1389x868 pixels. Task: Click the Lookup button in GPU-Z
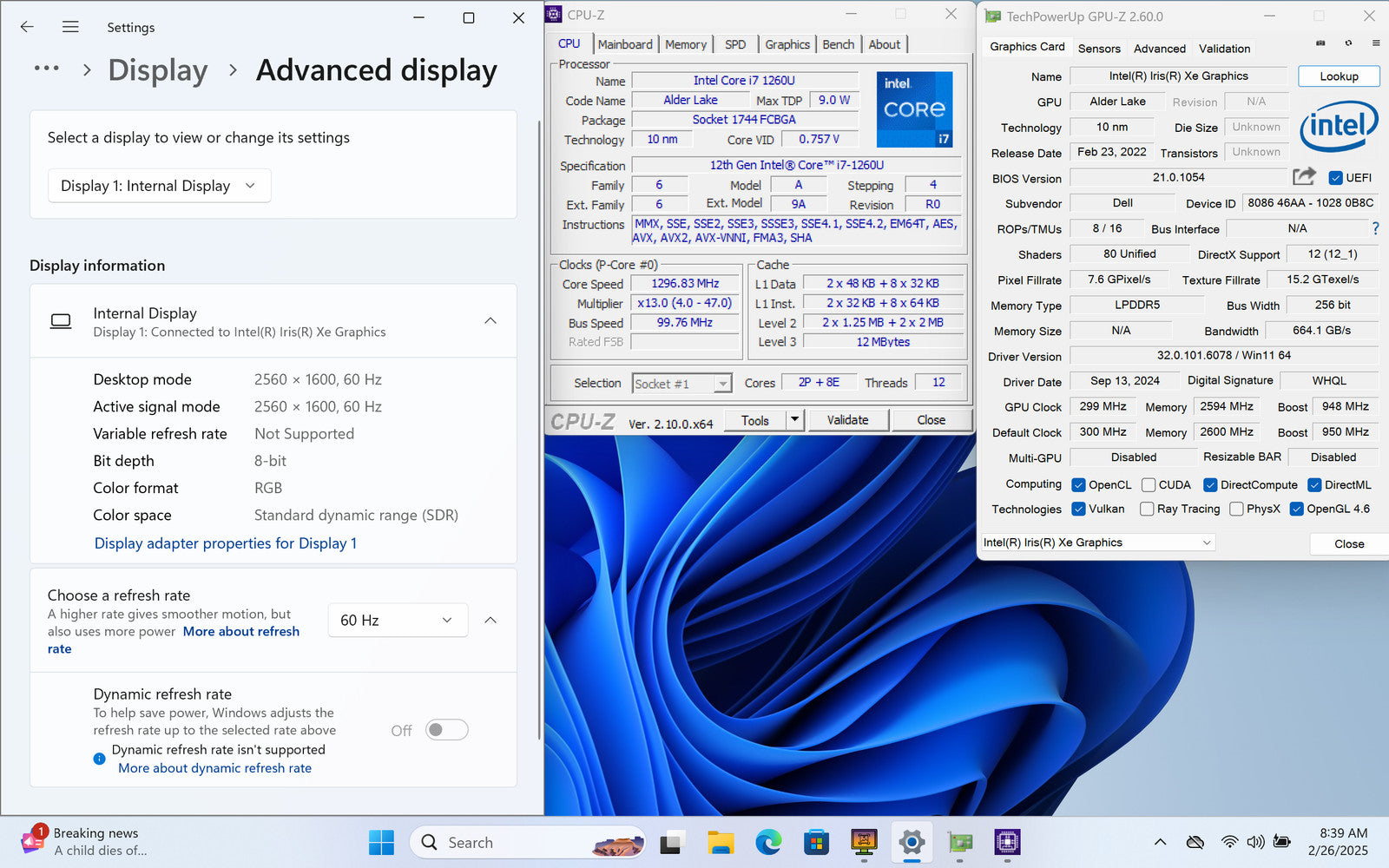click(1340, 76)
